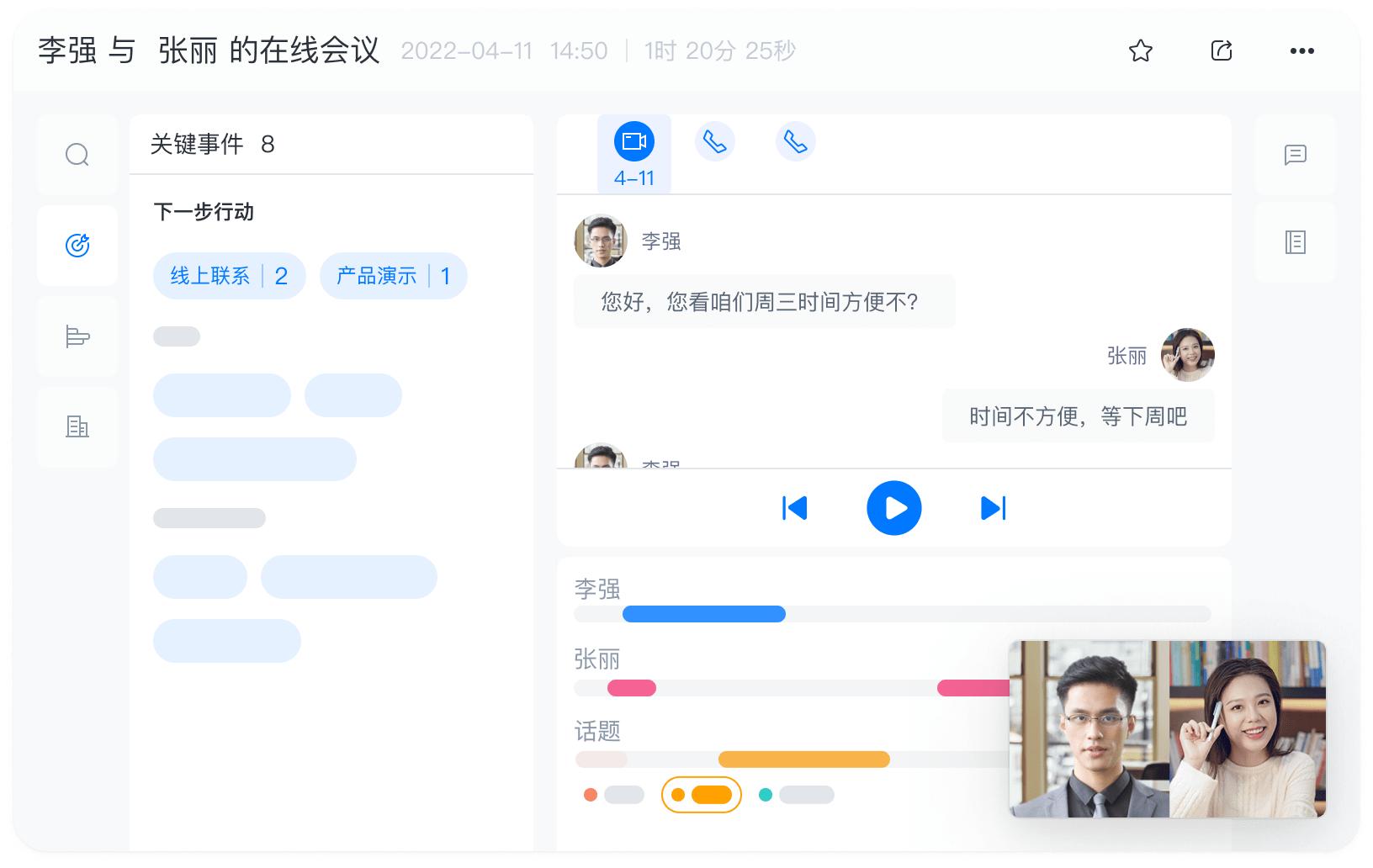
Task: Click the duration 1时 20分 25秒
Action: click(720, 51)
